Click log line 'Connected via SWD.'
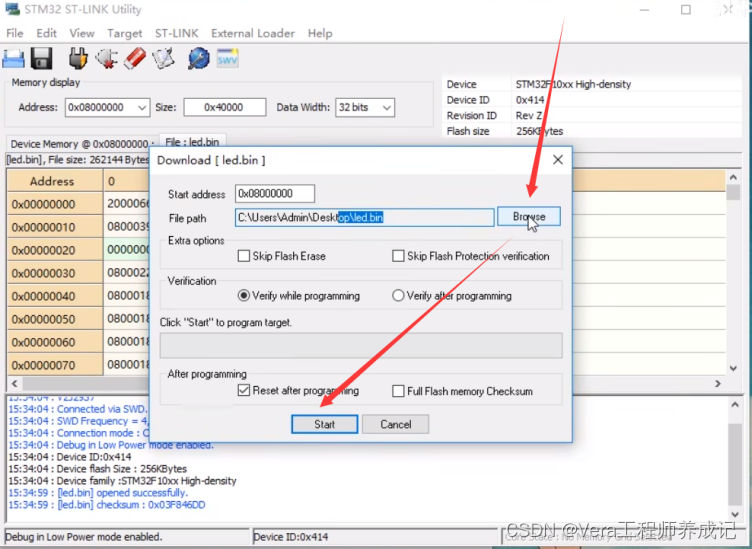Image resolution: width=752 pixels, height=549 pixels. (77, 409)
